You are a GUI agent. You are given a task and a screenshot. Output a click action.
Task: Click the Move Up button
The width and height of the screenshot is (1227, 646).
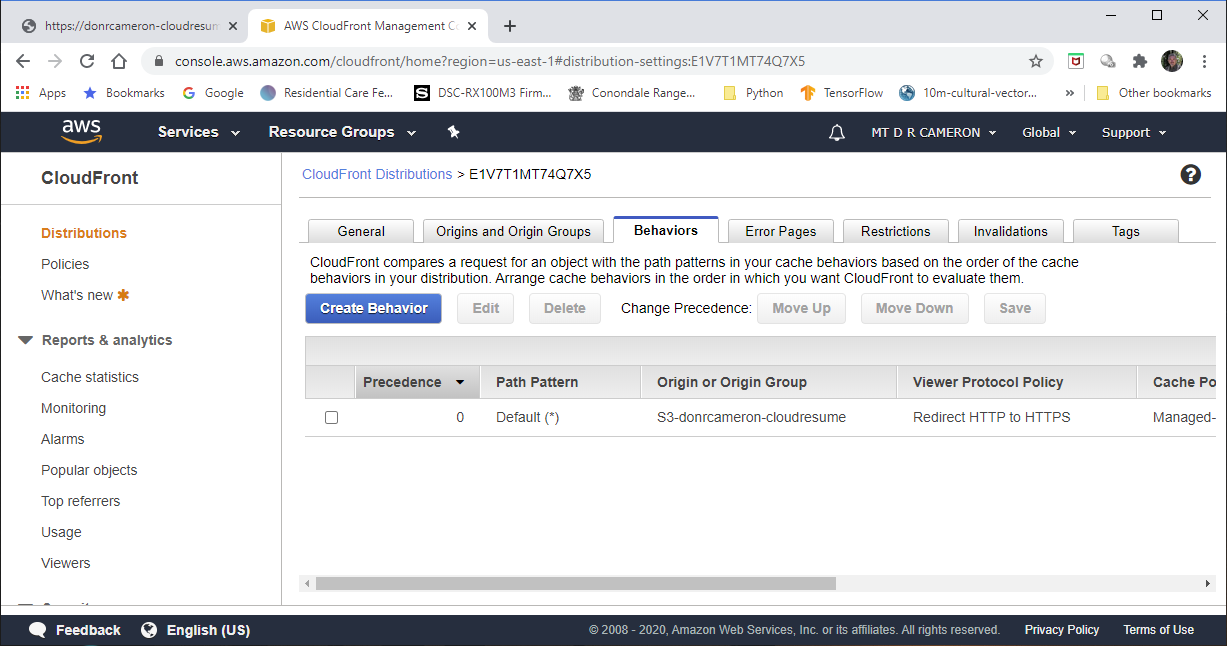pyautogui.click(x=801, y=308)
